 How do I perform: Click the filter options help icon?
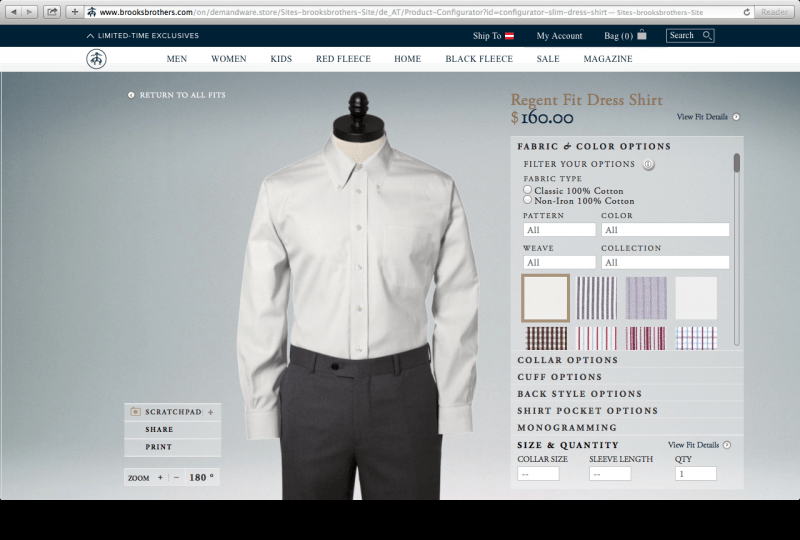coord(648,164)
